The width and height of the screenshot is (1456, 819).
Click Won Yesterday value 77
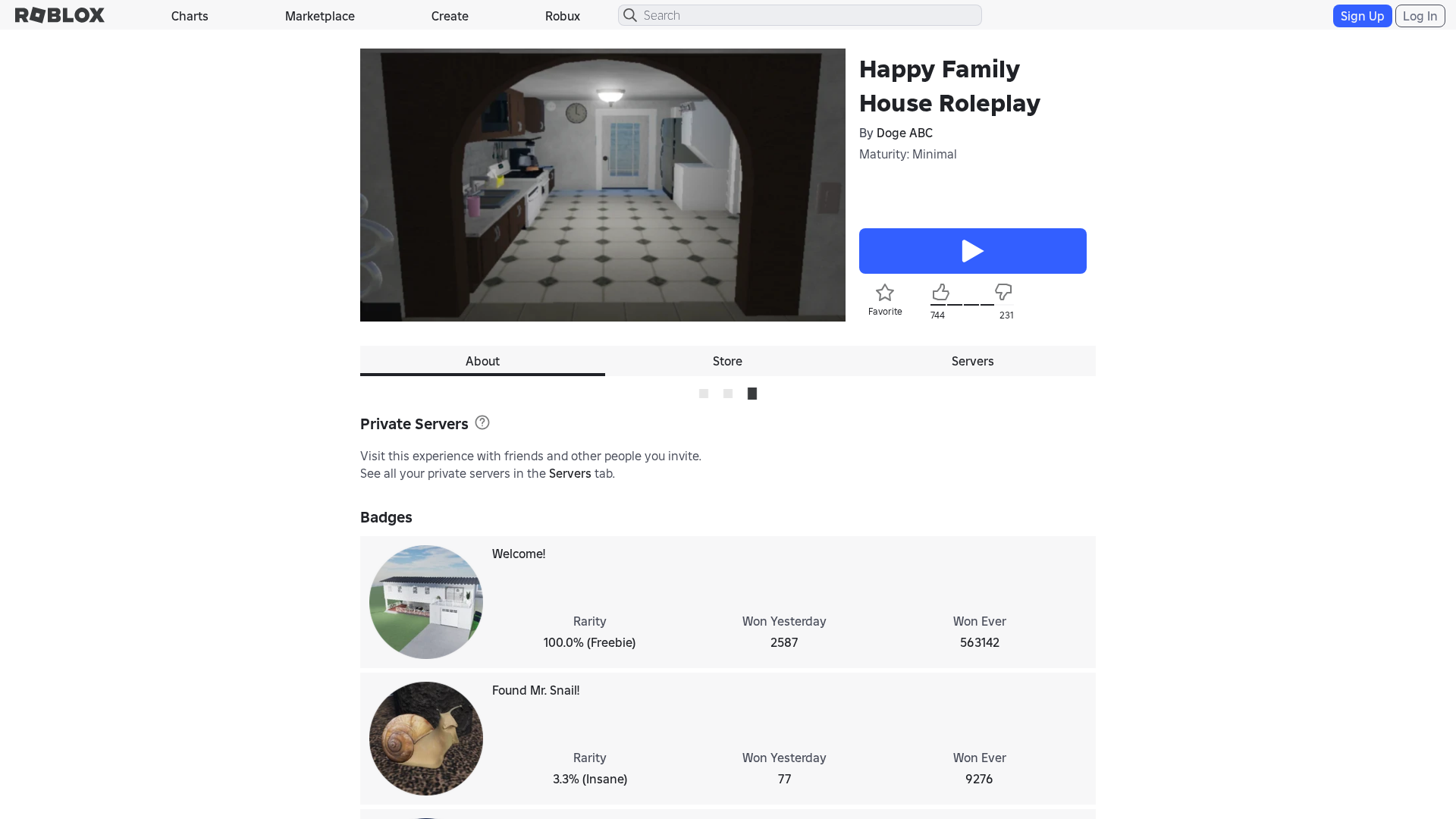(x=784, y=779)
